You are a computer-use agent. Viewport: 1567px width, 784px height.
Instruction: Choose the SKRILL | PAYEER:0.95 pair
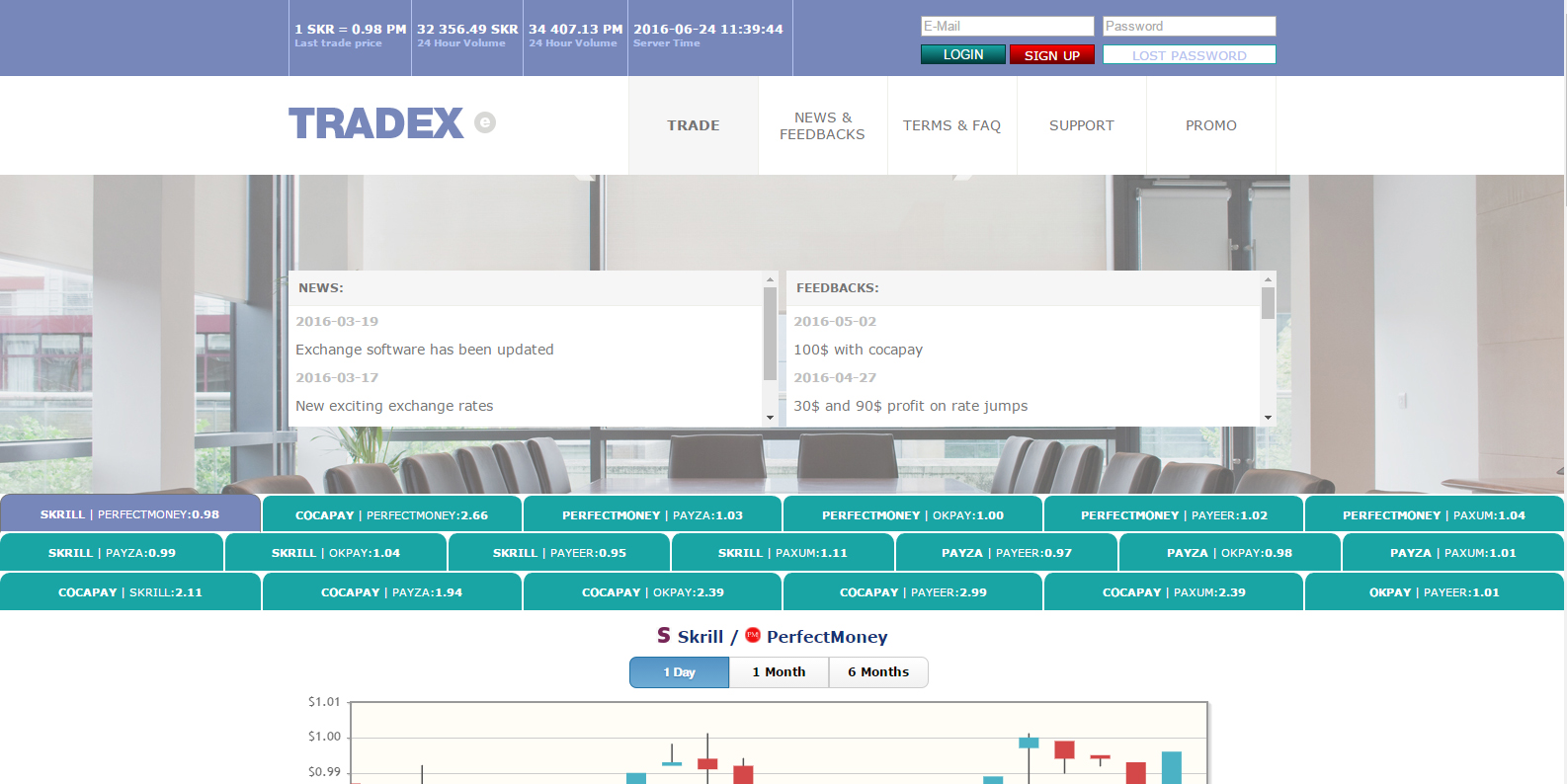click(559, 553)
